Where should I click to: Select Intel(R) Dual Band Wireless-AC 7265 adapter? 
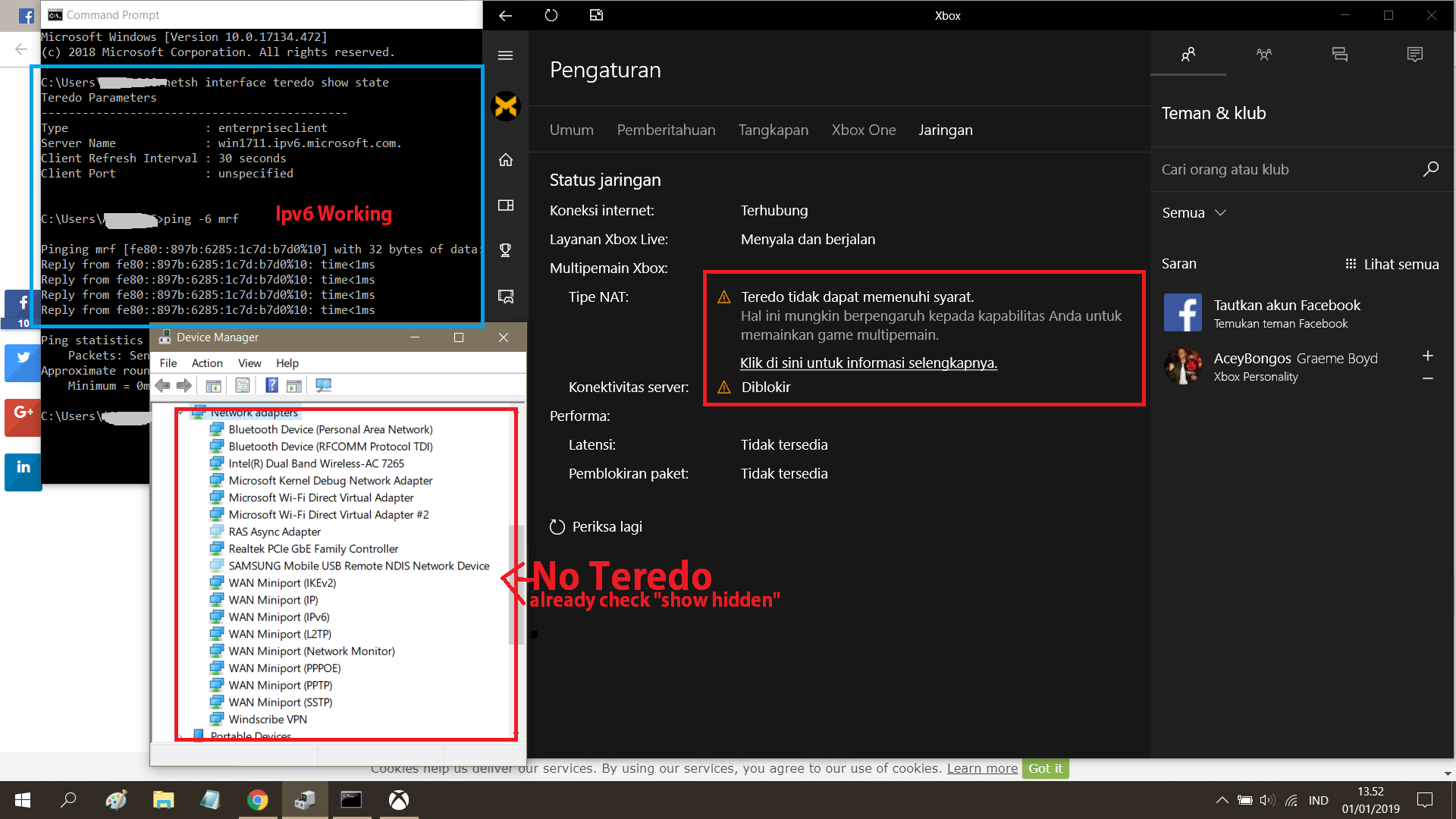click(x=316, y=463)
